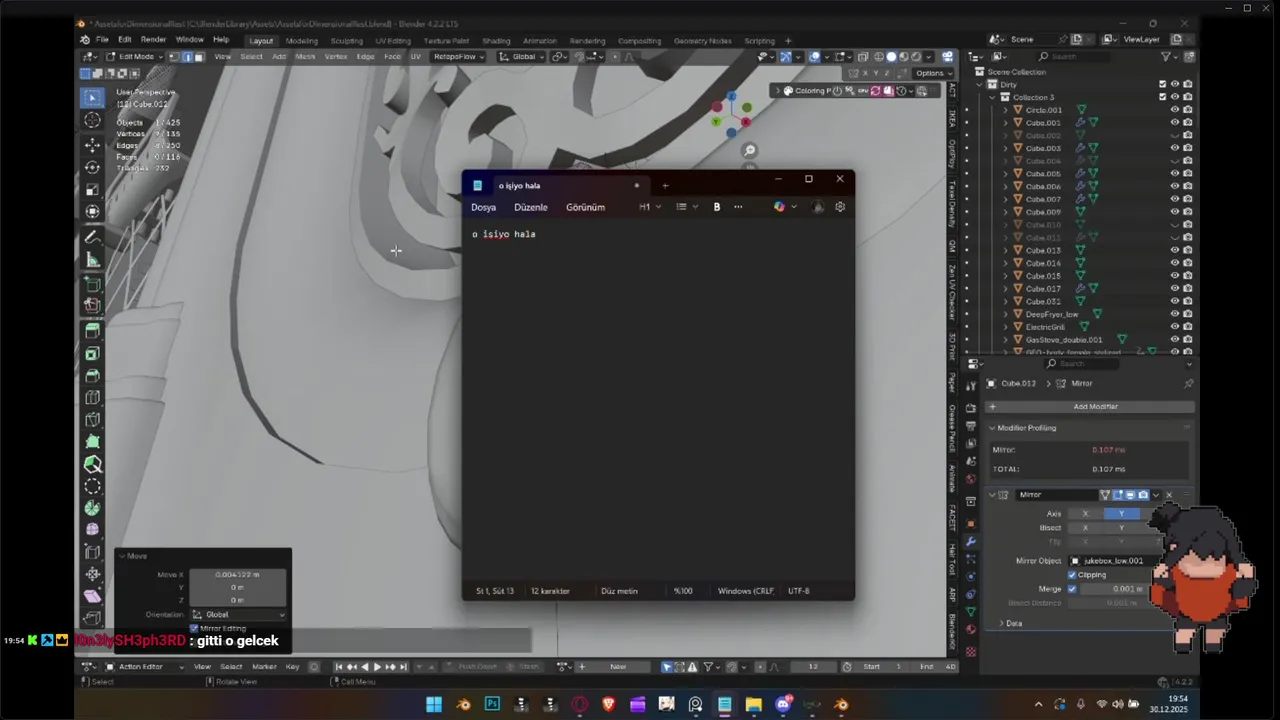
Task: Collapse Collection 3 in outliner
Action: click(x=993, y=97)
